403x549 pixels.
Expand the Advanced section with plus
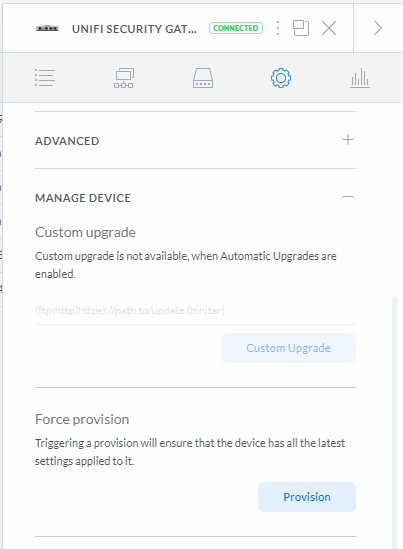[x=348, y=140]
